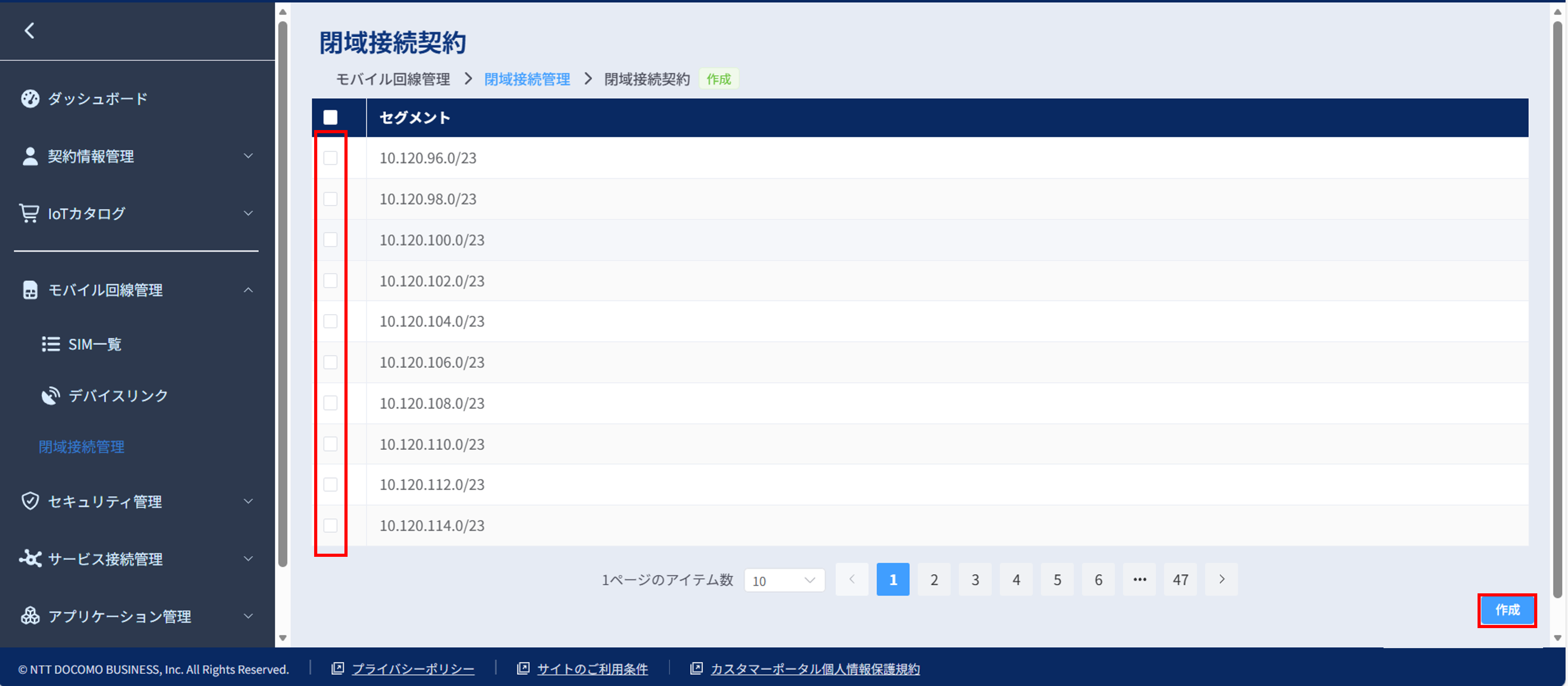Open the items-per-page dropdown showing 10
The image size is (1568, 686).
tap(784, 580)
